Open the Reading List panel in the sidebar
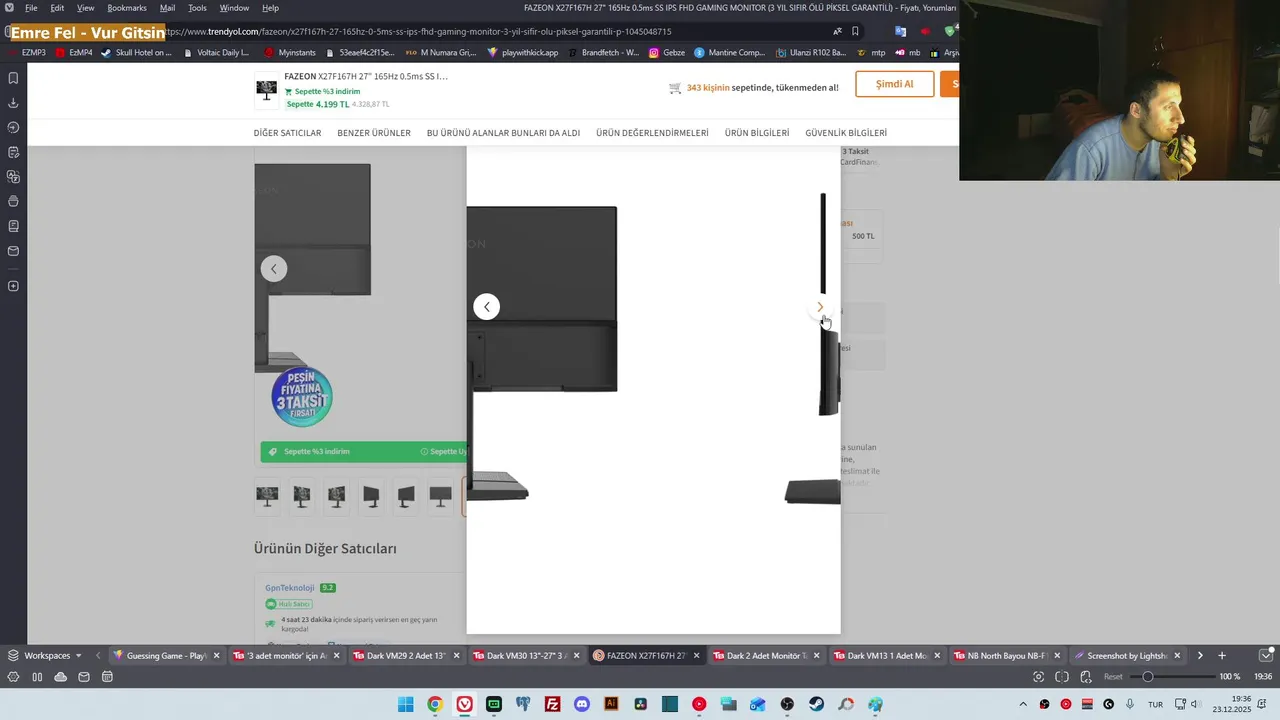Screen dimensions: 1280x720 click(13, 201)
